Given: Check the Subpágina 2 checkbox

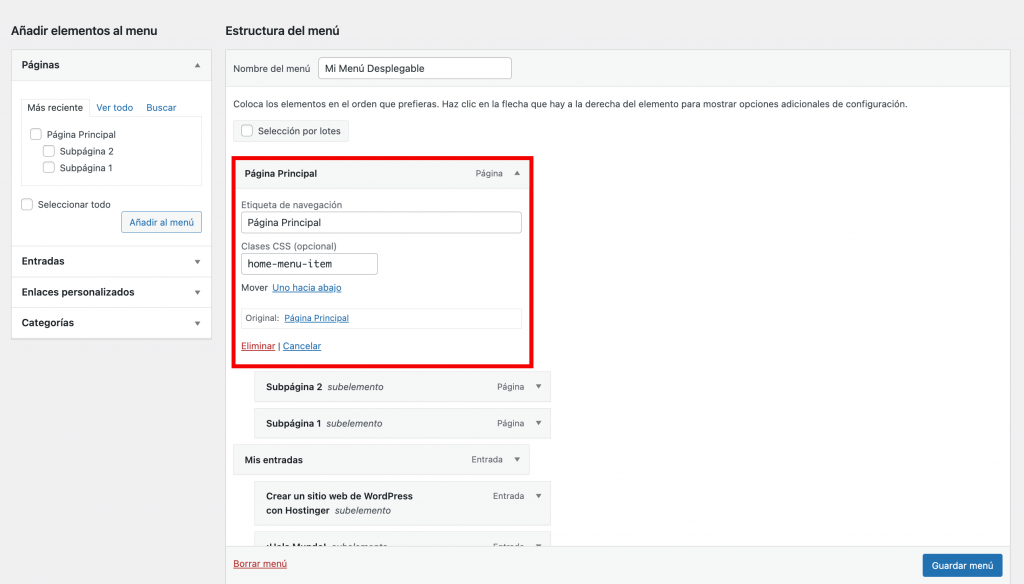Looking at the screenshot, I should click(x=49, y=151).
